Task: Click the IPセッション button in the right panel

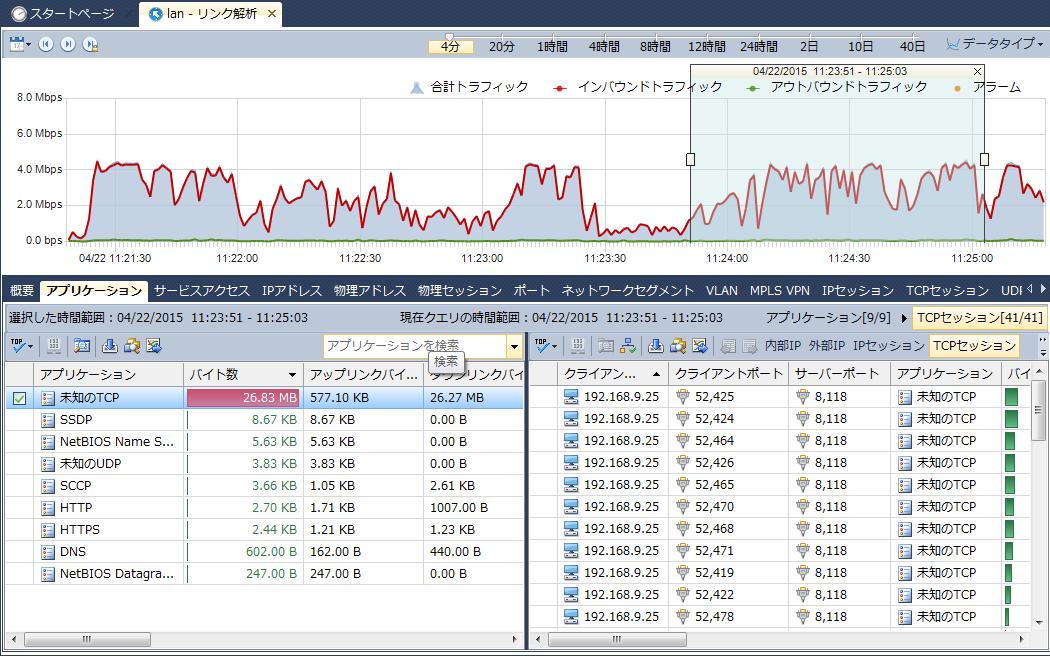Action: click(x=888, y=346)
